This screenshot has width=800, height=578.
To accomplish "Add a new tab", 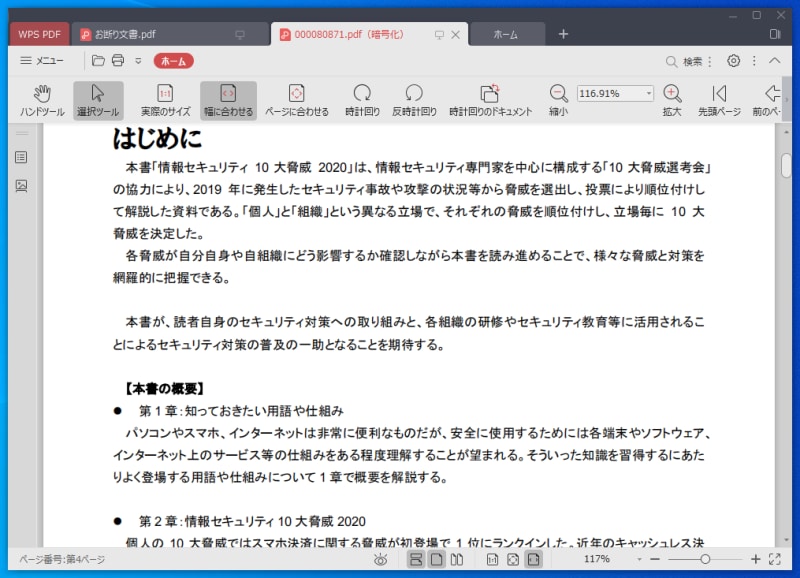I will 563,34.
